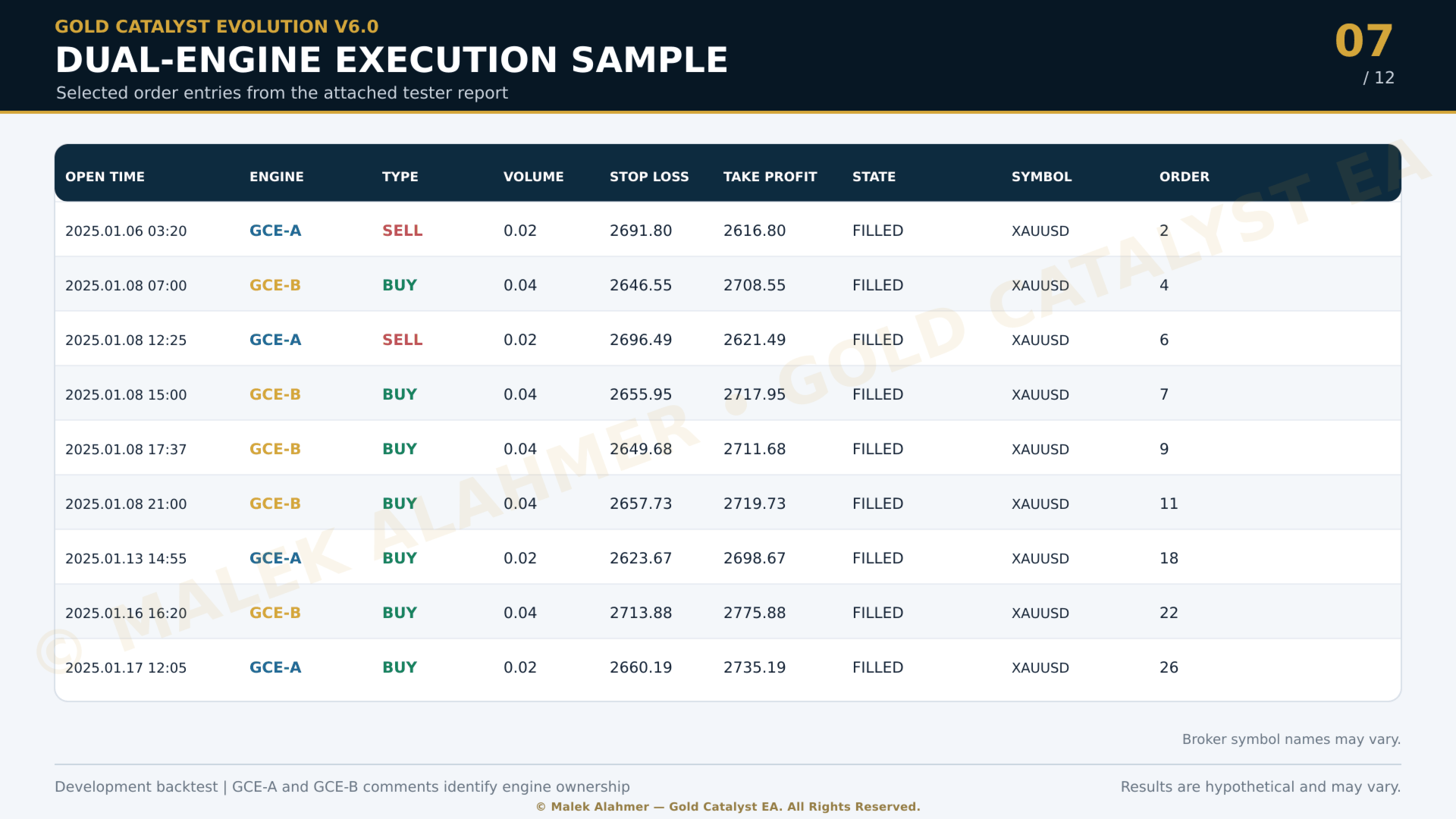Click SELL type in the 2025.01.08 12:25 row
The height and width of the screenshot is (819, 1456).
402,340
